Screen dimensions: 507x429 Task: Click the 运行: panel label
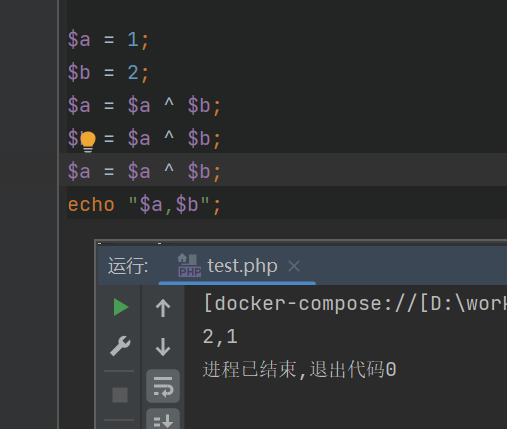128,266
